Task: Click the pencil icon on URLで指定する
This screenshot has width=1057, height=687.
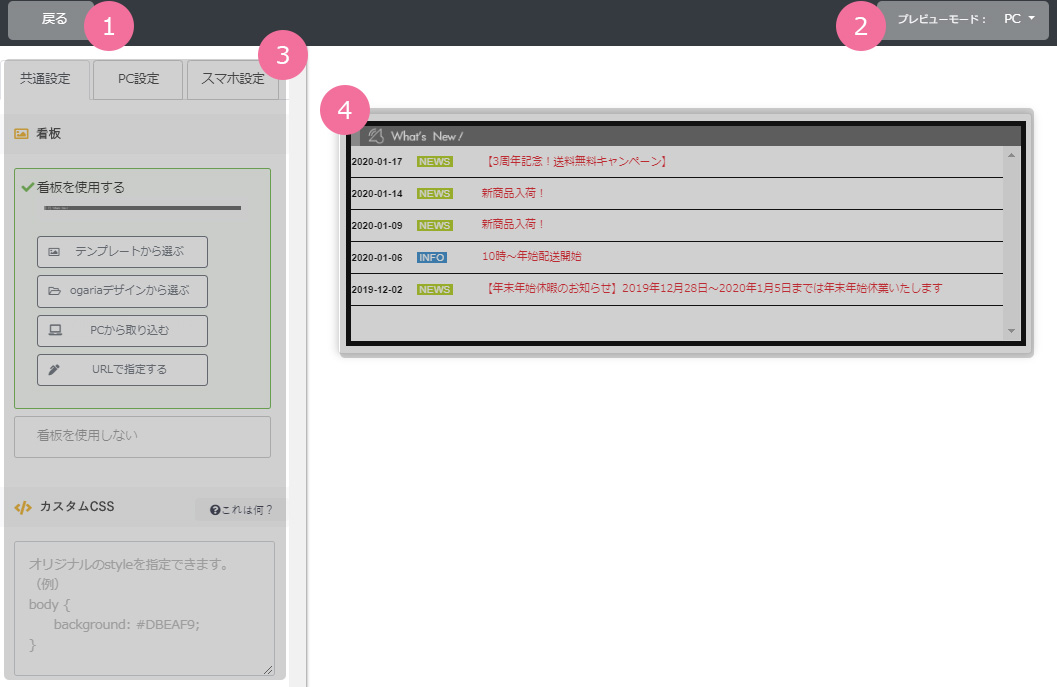Action: [54, 369]
